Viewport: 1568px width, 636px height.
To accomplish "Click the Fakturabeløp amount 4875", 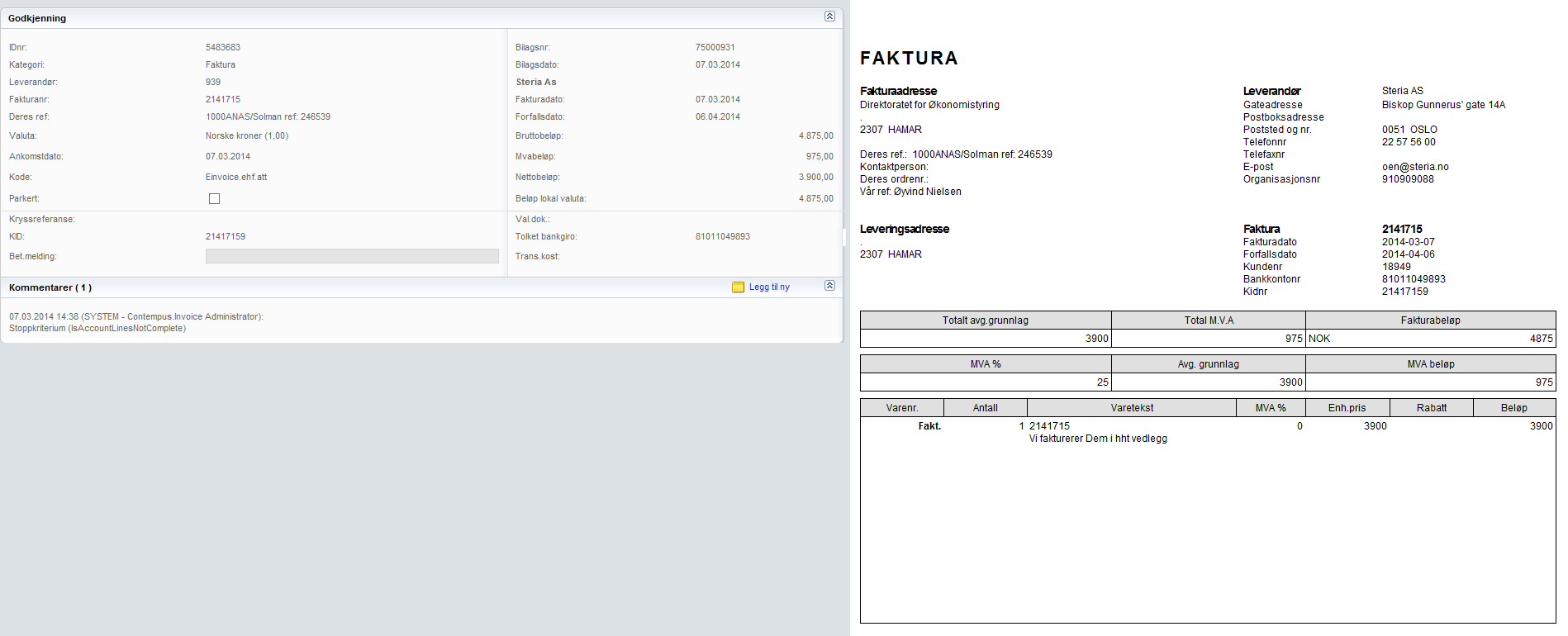I will [1541, 339].
